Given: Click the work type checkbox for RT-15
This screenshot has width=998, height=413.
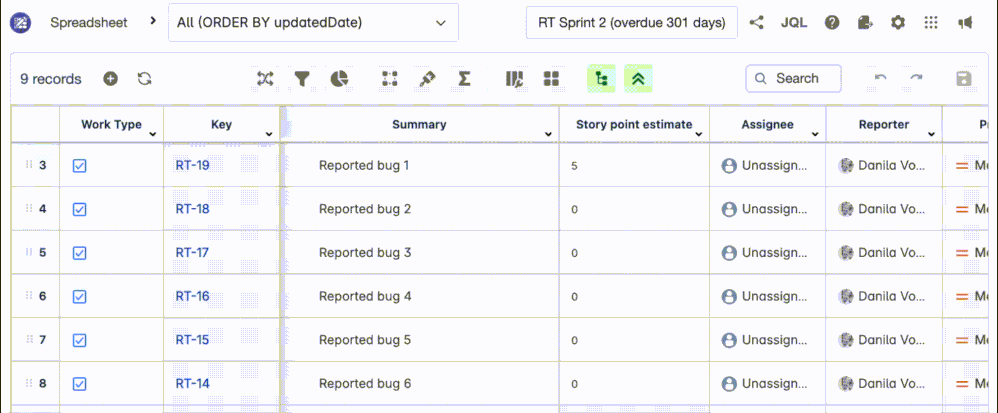Looking at the screenshot, I should tap(80, 340).
